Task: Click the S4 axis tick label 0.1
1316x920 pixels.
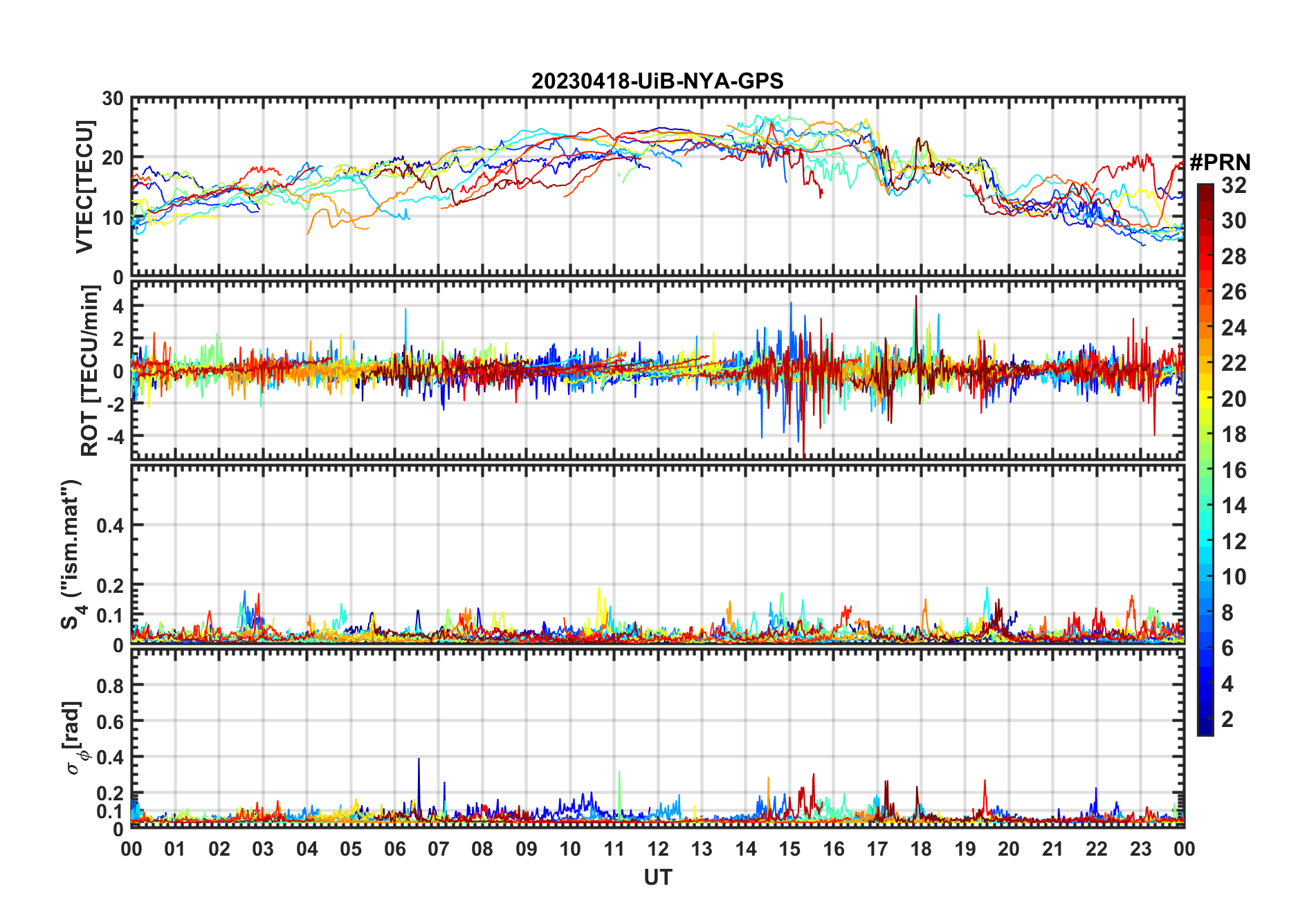Action: point(110,615)
